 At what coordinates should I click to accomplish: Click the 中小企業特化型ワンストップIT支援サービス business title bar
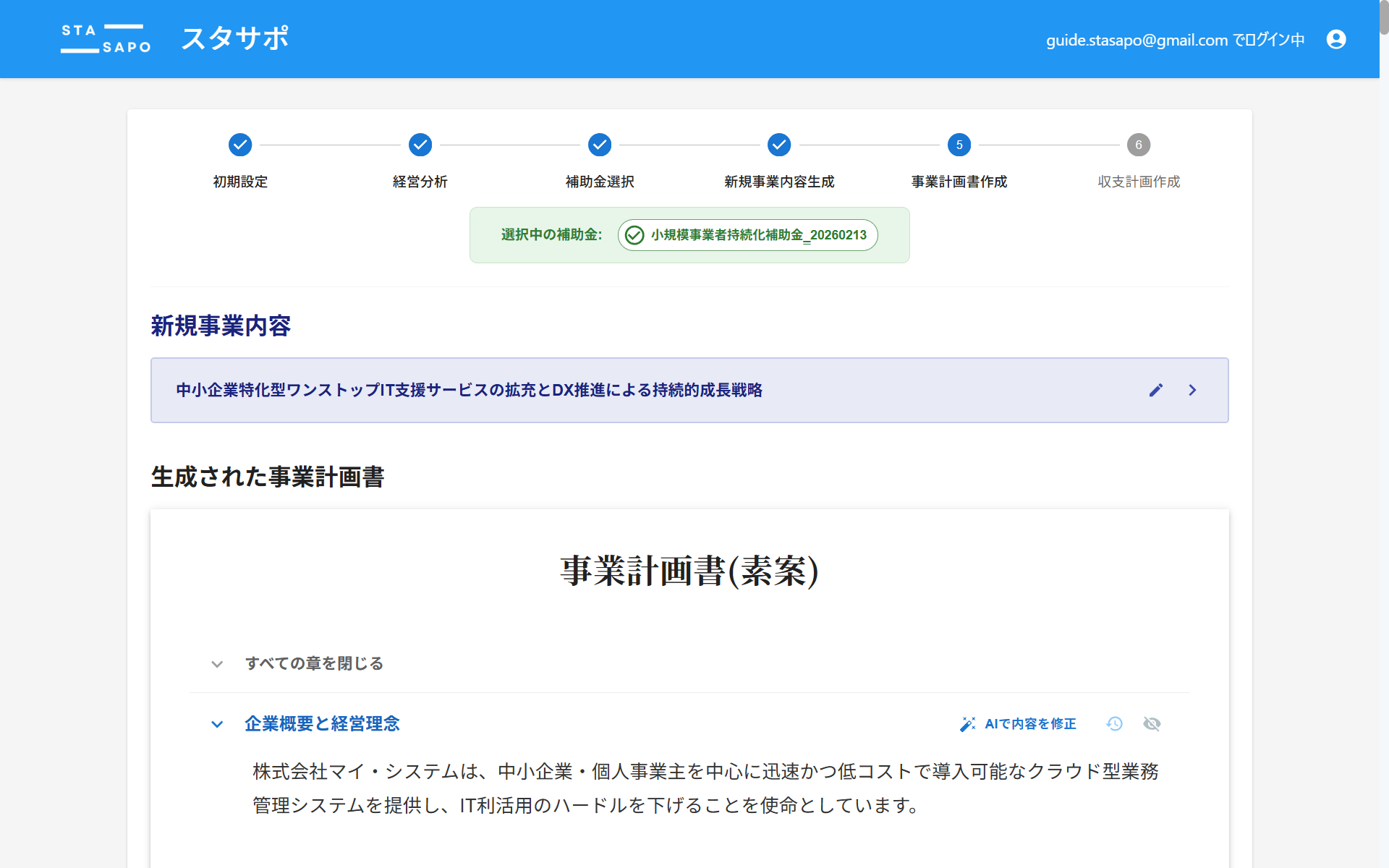pos(469,391)
